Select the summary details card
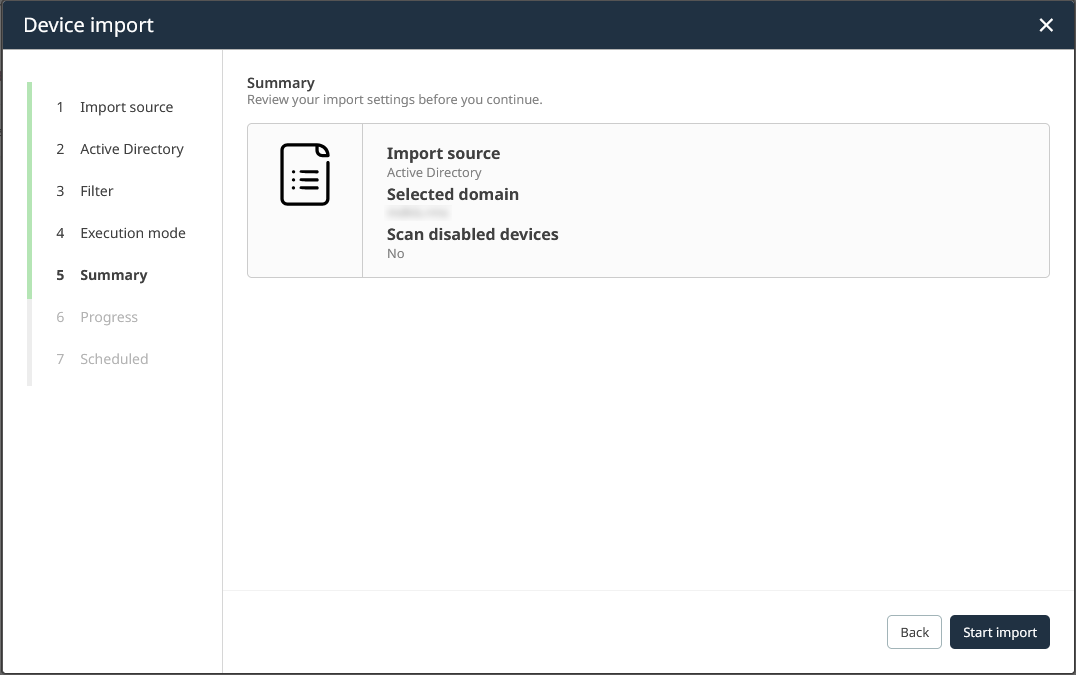Image resolution: width=1076 pixels, height=675 pixels. (648, 200)
